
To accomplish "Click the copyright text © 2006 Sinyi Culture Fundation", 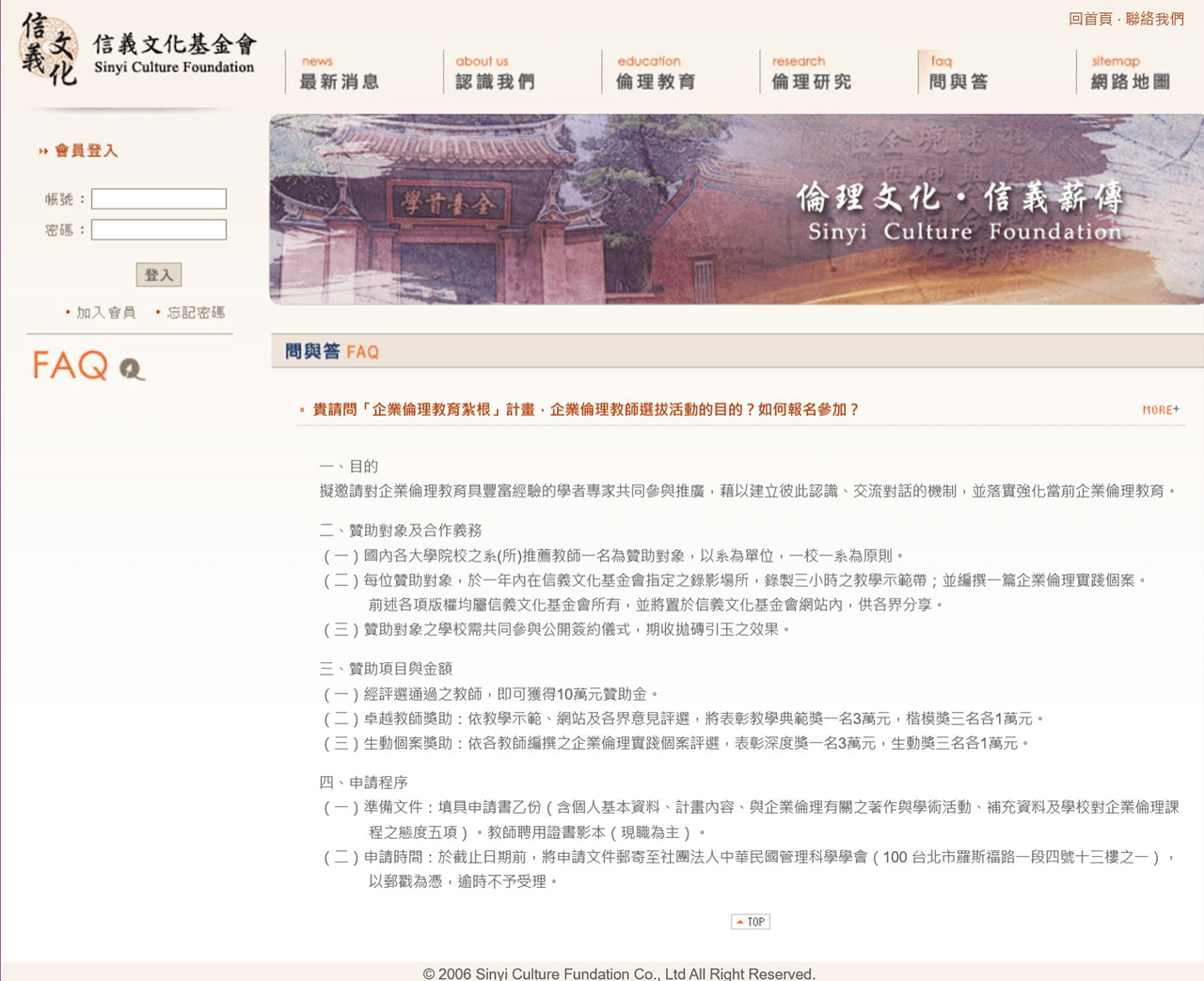I will (619, 973).
